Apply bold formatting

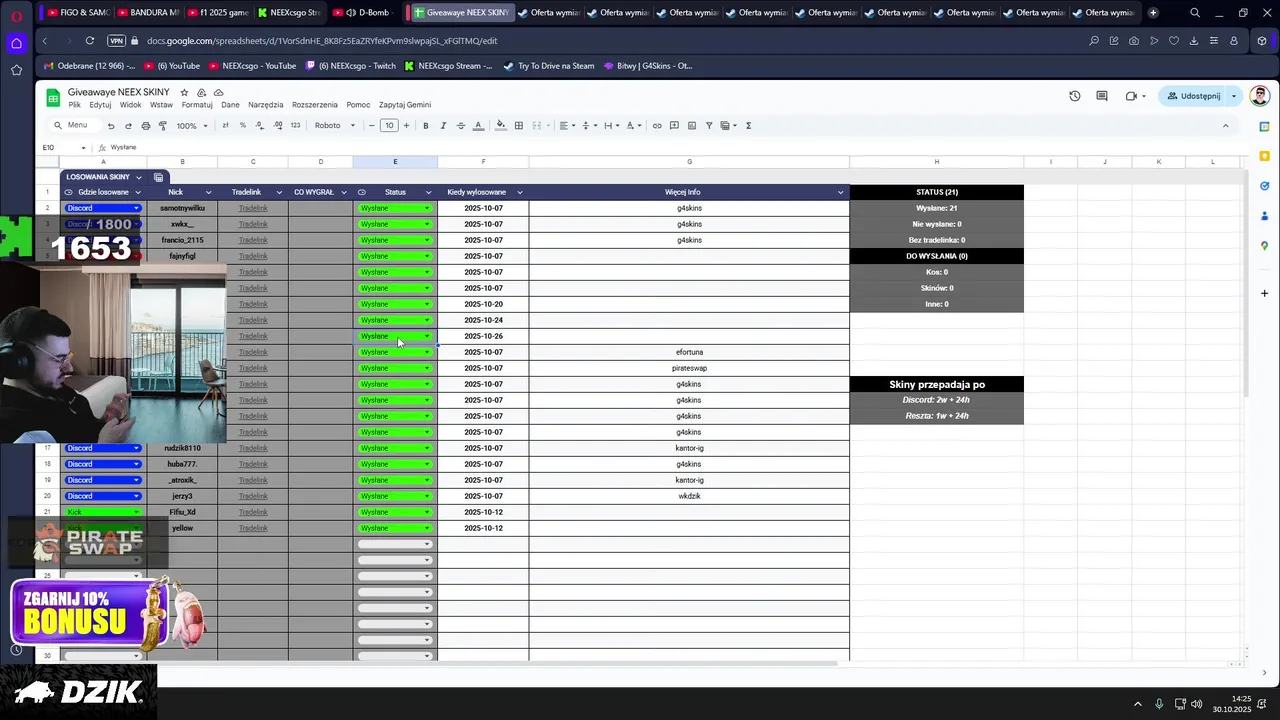click(x=426, y=126)
